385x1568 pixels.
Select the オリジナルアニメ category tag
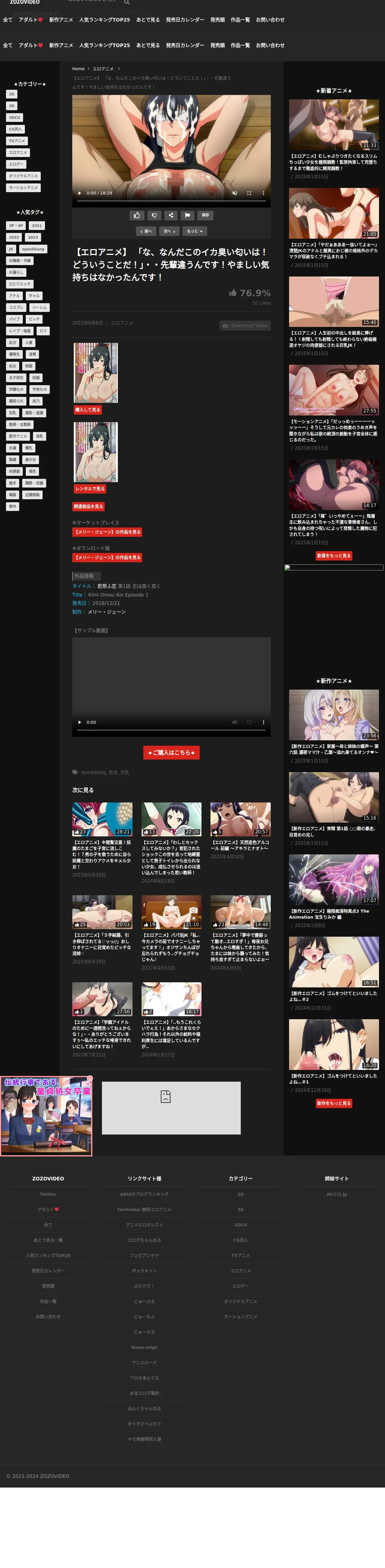coord(23,176)
